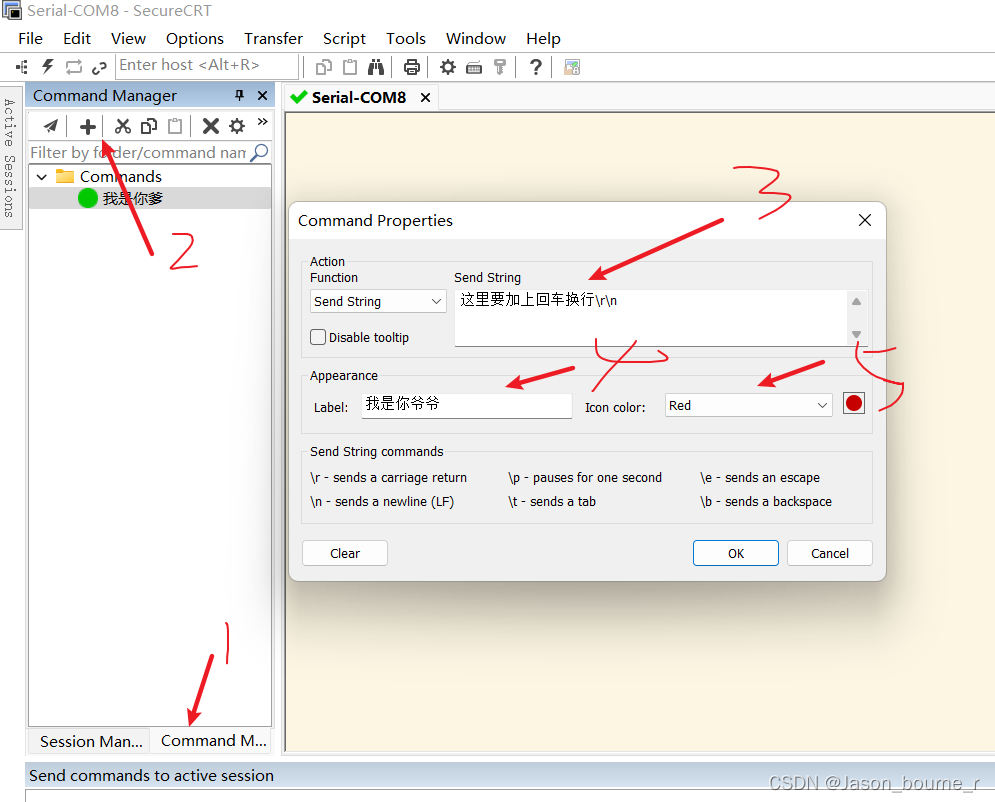
Task: Click the Connect in Tab chain icon
Action: click(99, 67)
